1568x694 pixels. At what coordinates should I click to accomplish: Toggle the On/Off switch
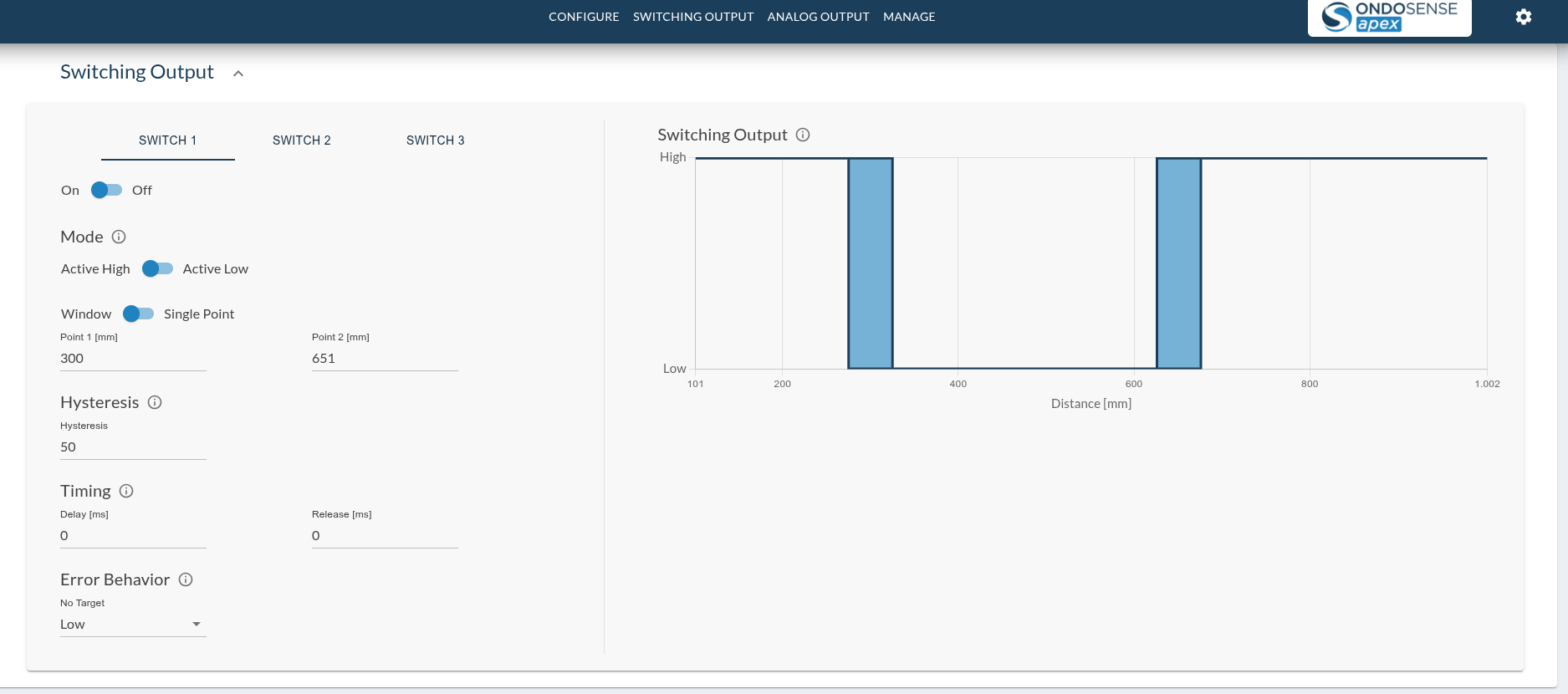(x=106, y=190)
